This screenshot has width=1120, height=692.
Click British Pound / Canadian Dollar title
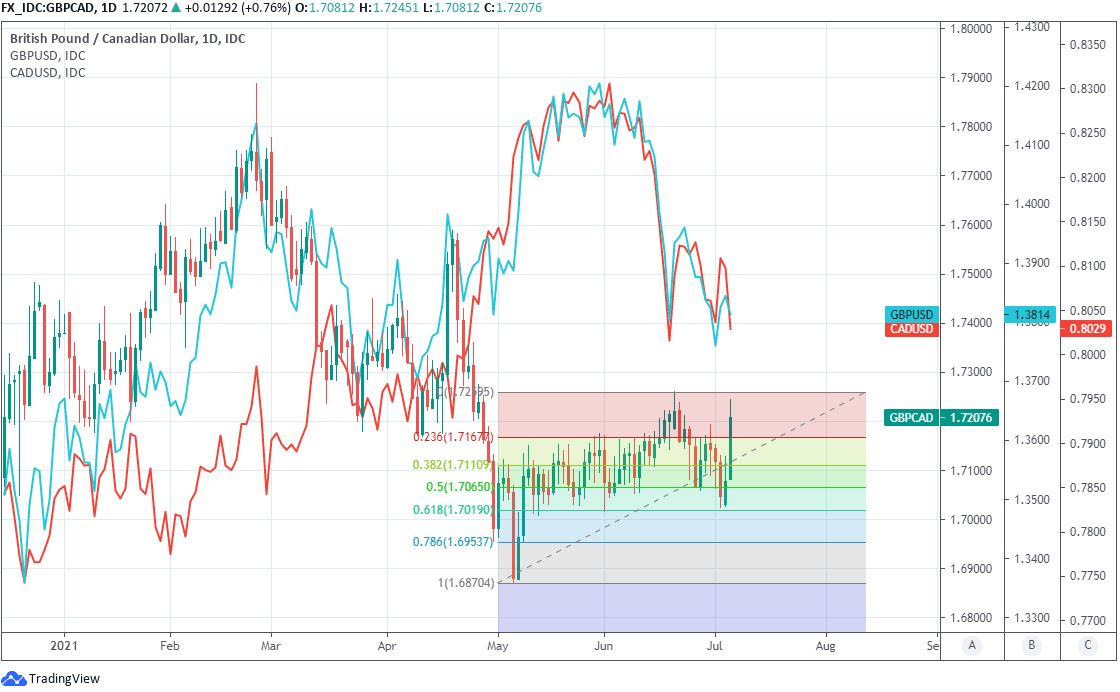127,38
